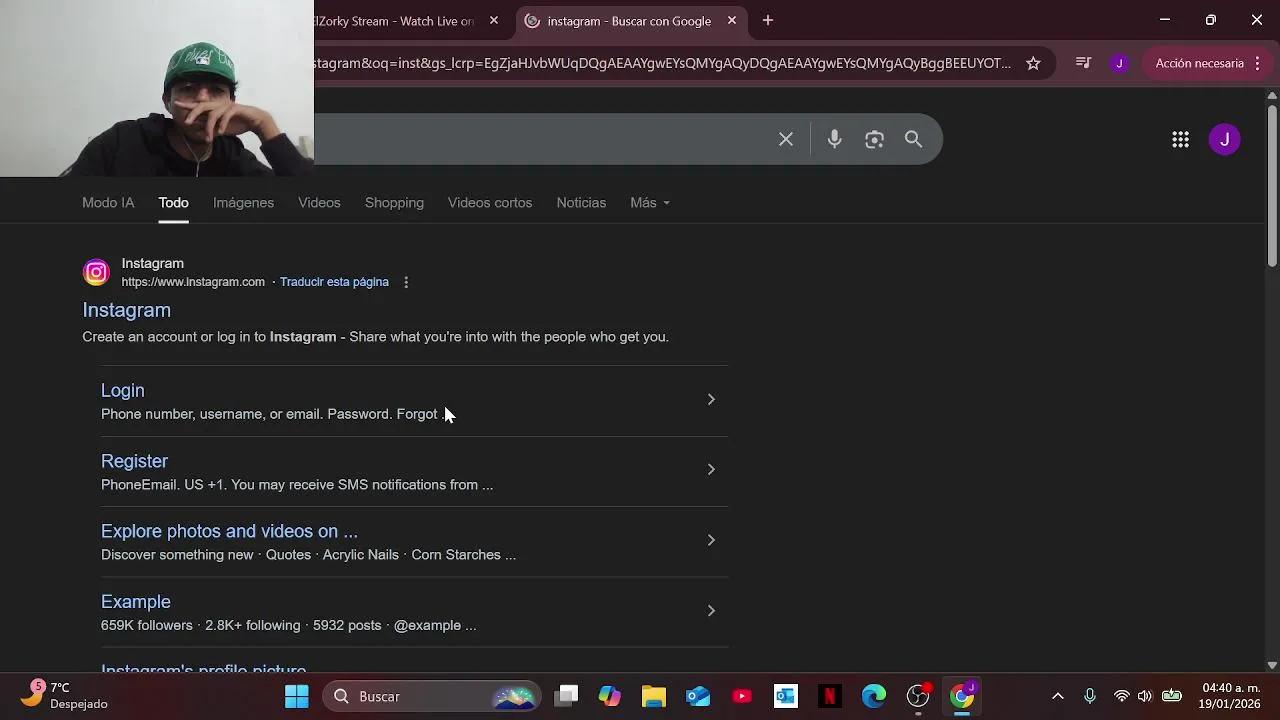This screenshot has width=1280, height=720.
Task: Open the volume control in the tray
Action: click(x=1145, y=696)
